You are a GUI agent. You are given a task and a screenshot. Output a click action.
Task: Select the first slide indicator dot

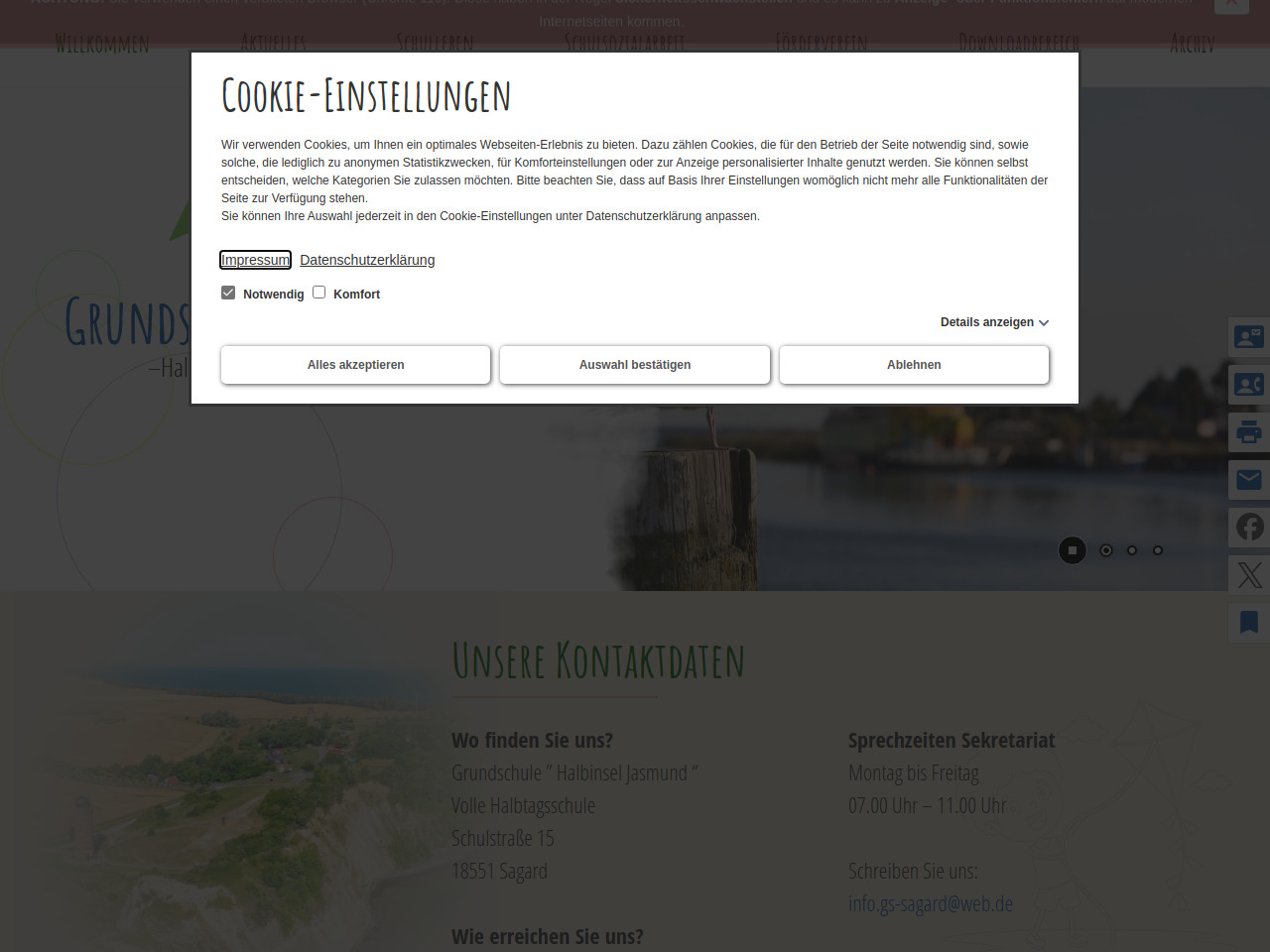click(x=1106, y=550)
